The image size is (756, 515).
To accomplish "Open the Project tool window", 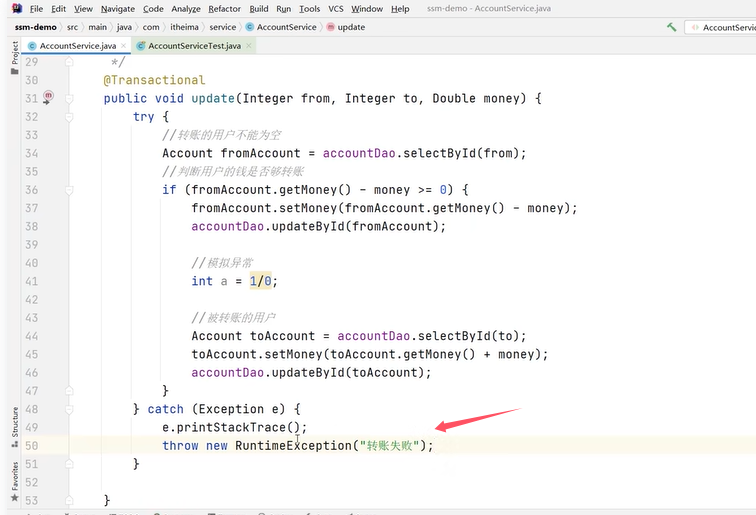I will (15, 58).
